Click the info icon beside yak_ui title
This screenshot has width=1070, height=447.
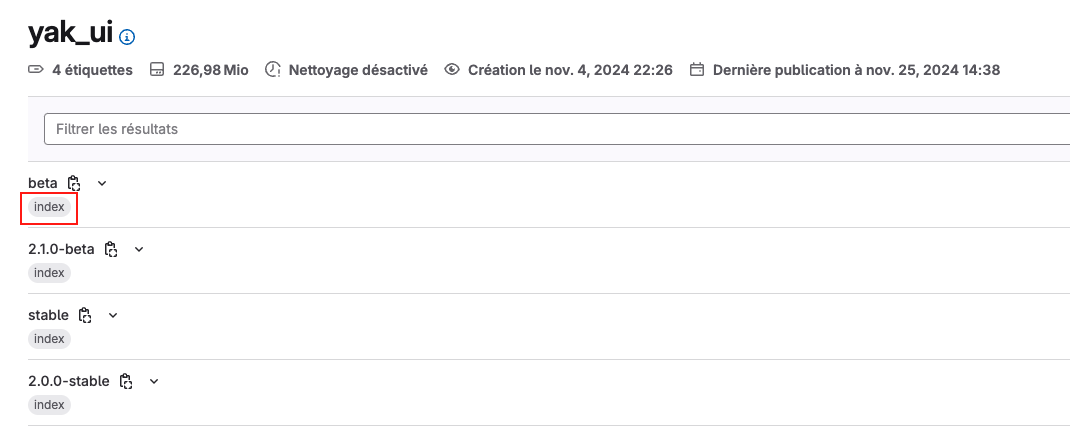127,37
